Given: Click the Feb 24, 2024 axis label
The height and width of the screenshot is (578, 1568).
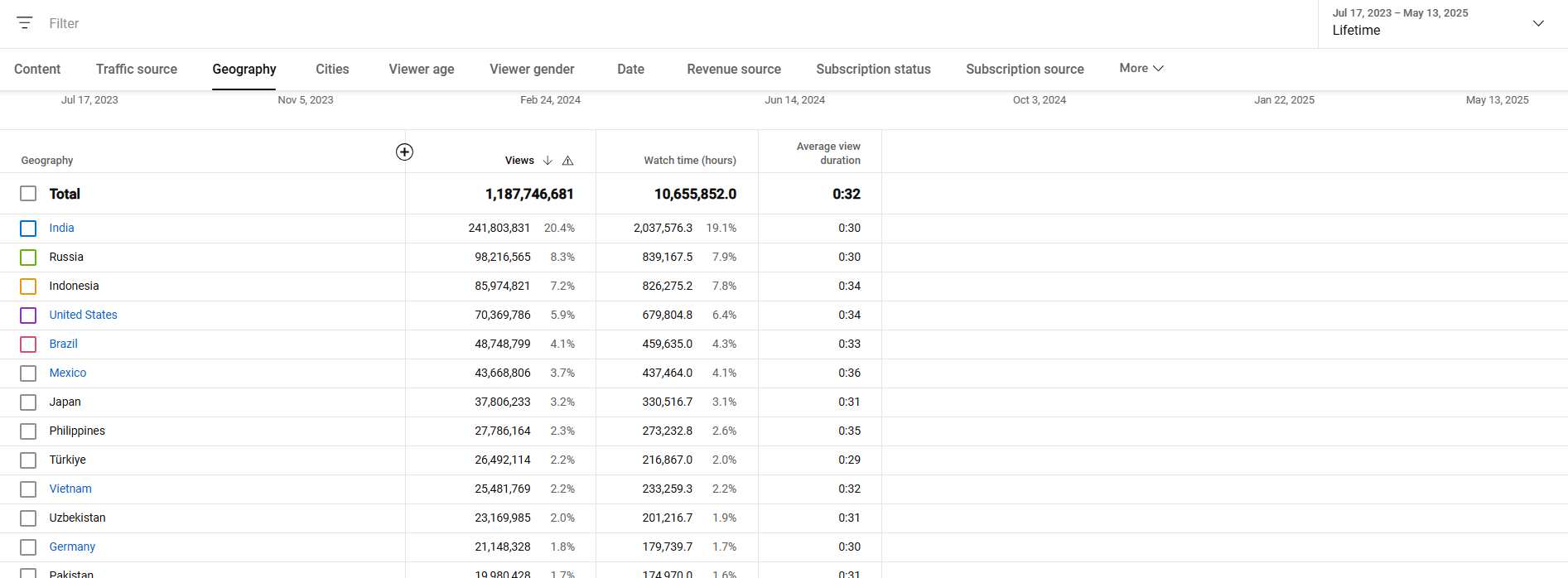Looking at the screenshot, I should [550, 100].
